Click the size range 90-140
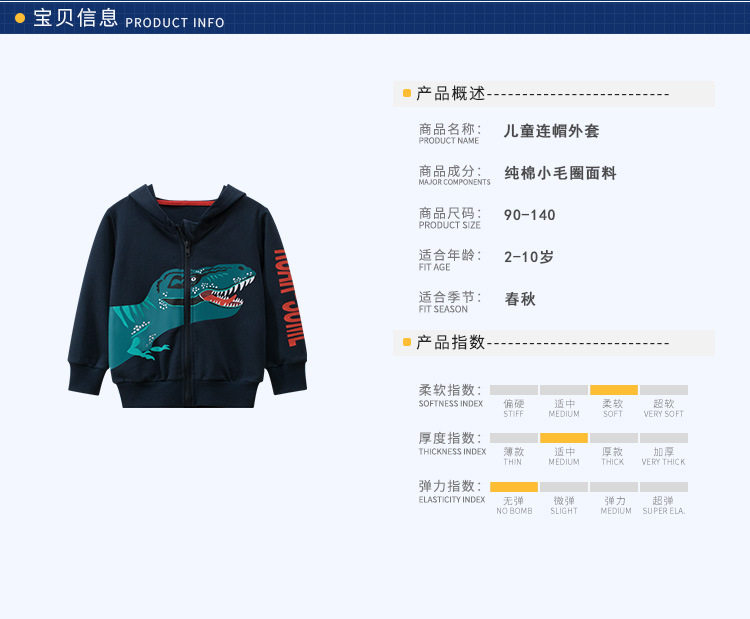750x619 pixels. tap(529, 215)
